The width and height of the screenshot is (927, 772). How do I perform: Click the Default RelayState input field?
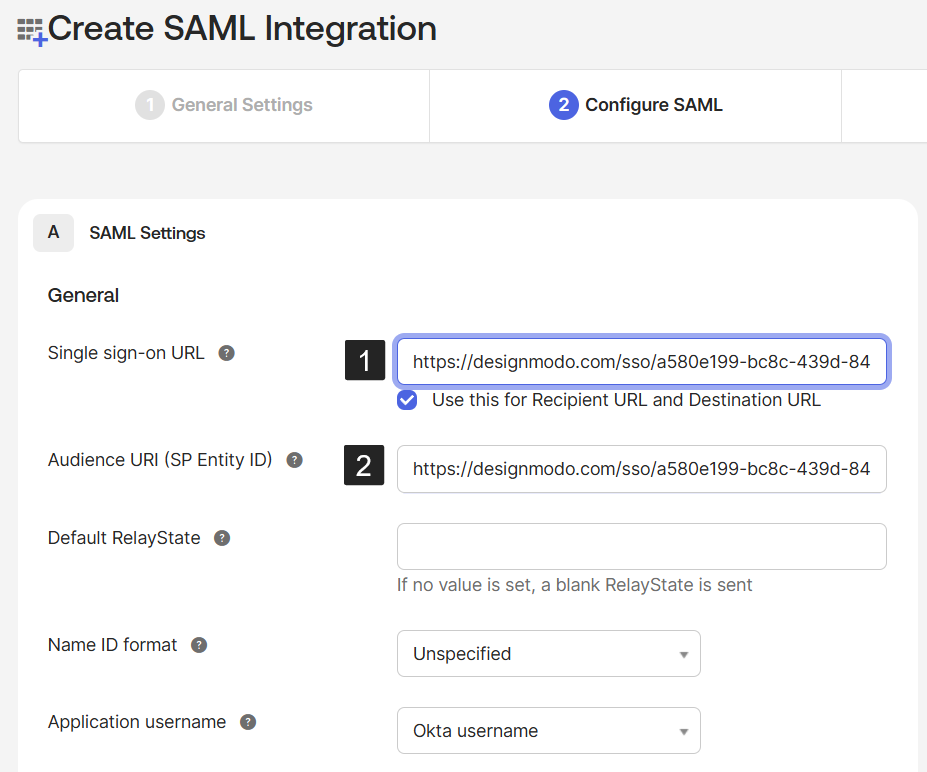point(641,546)
